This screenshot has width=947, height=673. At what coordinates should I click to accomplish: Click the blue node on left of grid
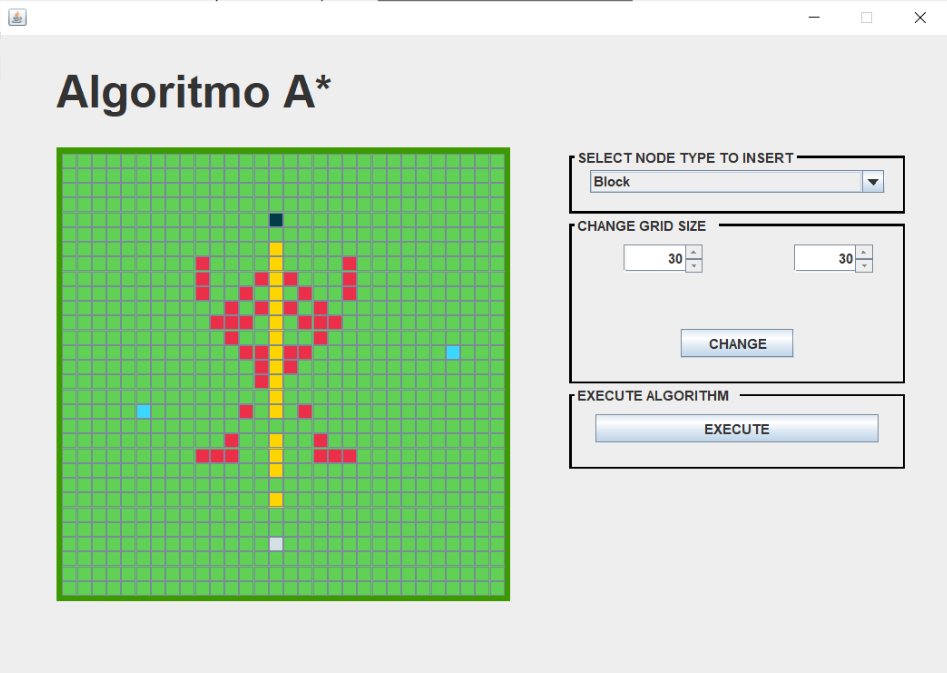tap(143, 411)
